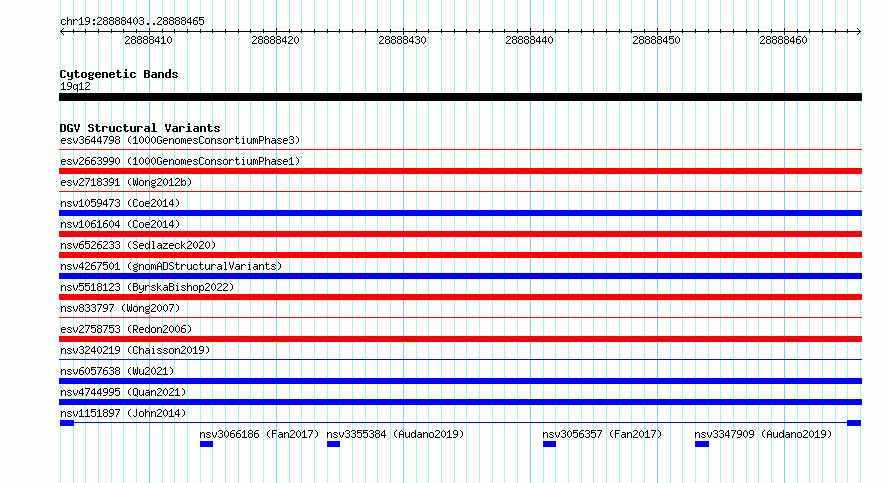This screenshot has height=483, width=890.
Task: Click the red bar under esv2758753
Action: (460, 339)
